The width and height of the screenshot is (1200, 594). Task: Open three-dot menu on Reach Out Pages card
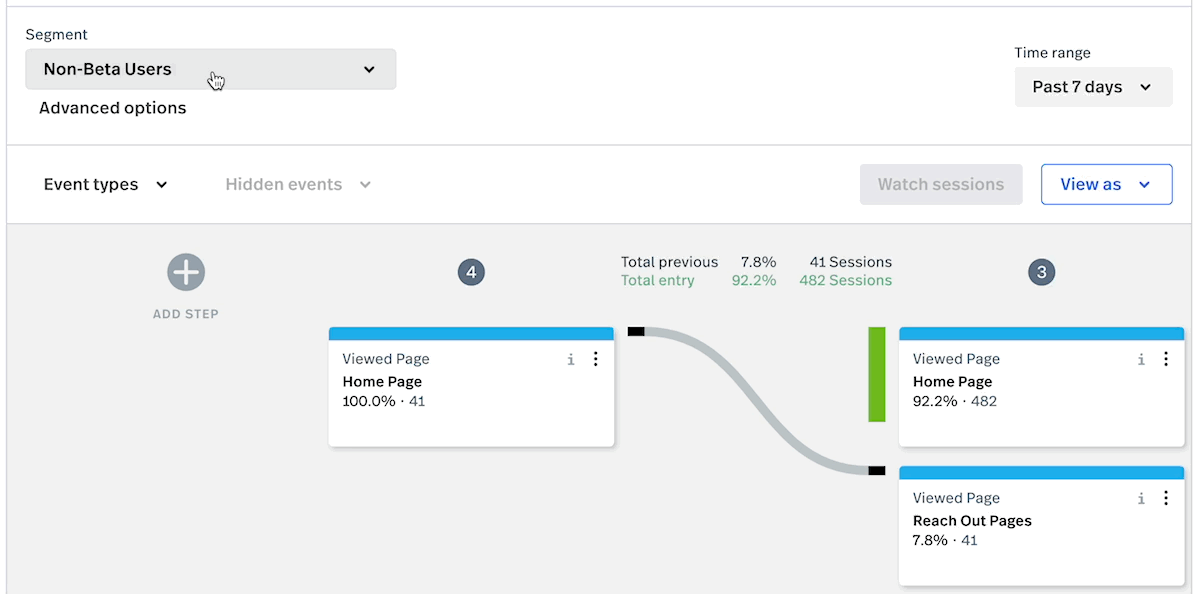(x=1166, y=498)
